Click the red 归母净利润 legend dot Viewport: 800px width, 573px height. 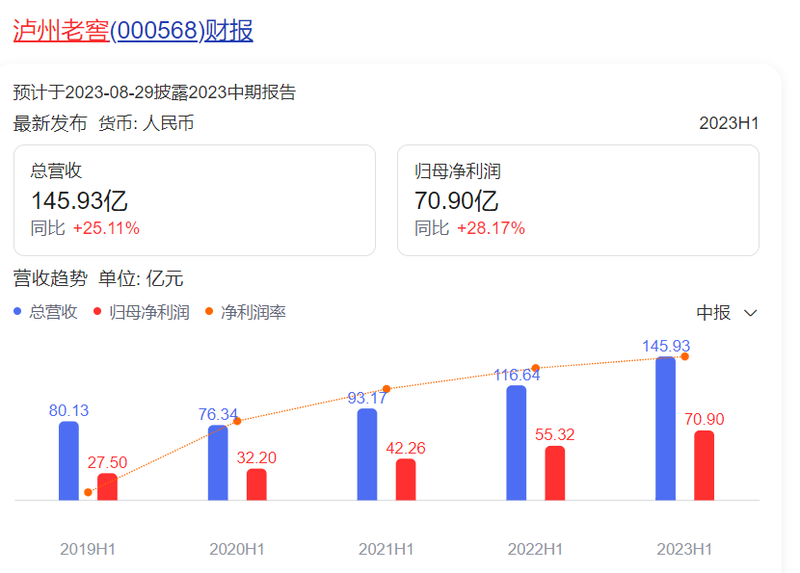pos(97,311)
